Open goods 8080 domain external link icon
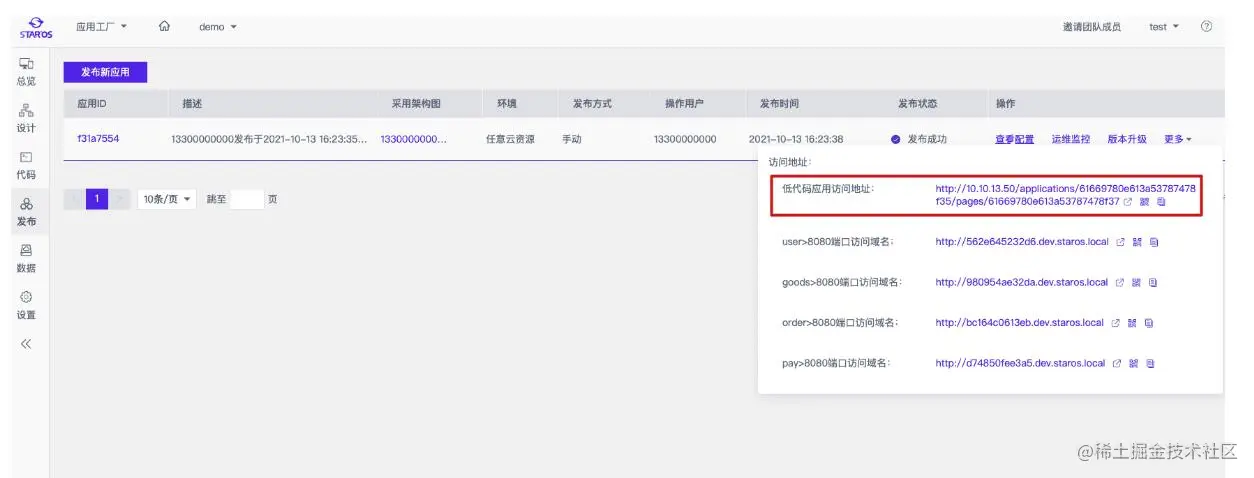Image resolution: width=1254 pixels, height=478 pixels. tap(1120, 283)
